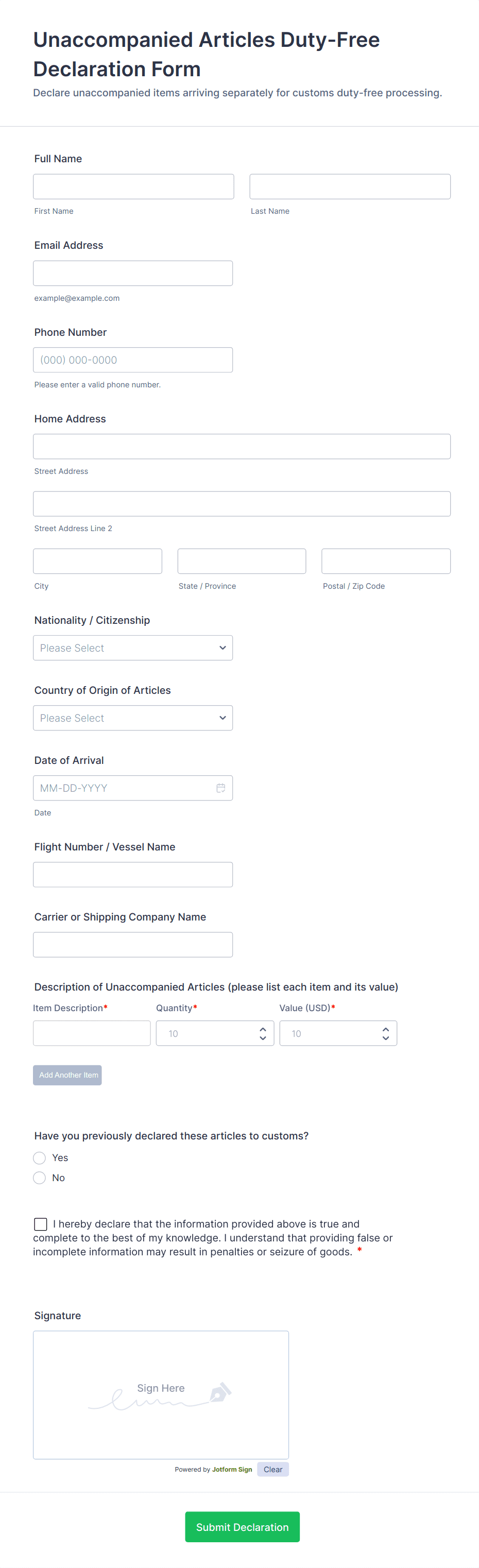Click the pen icon in signature box
The image size is (479, 1568).
point(220,1392)
